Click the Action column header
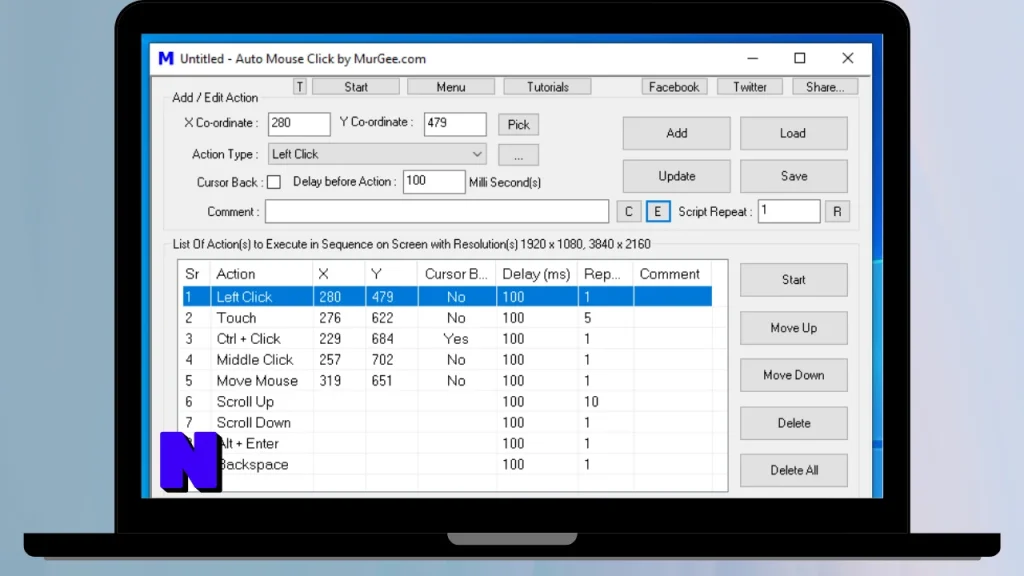Viewport: 1024px width, 576px height. tap(261, 274)
